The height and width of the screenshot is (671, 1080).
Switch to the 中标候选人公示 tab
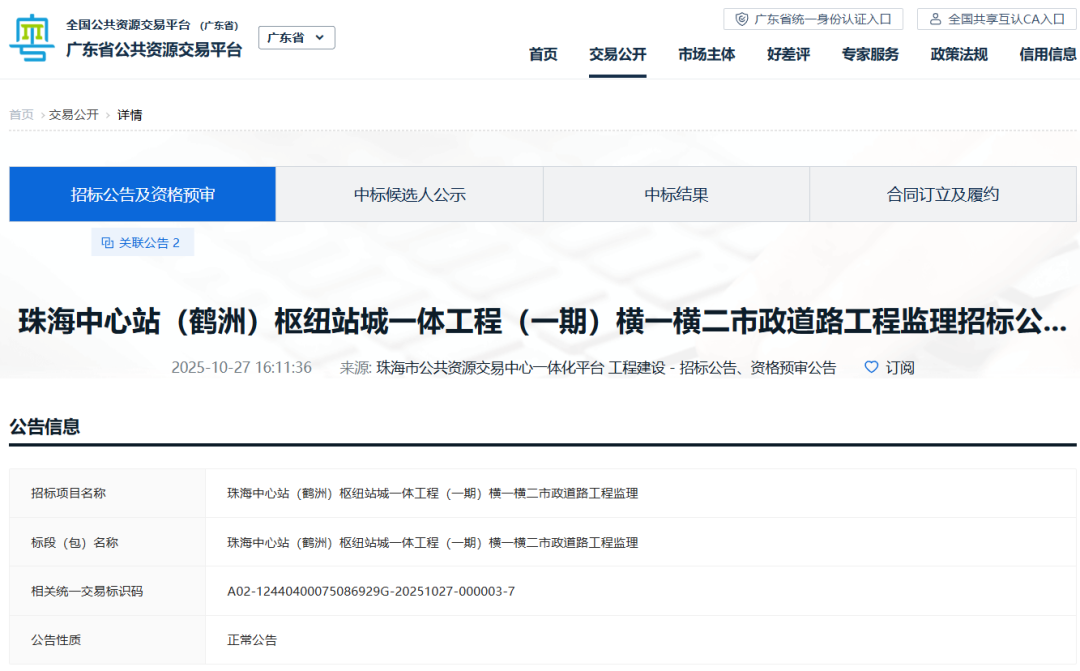(x=410, y=194)
